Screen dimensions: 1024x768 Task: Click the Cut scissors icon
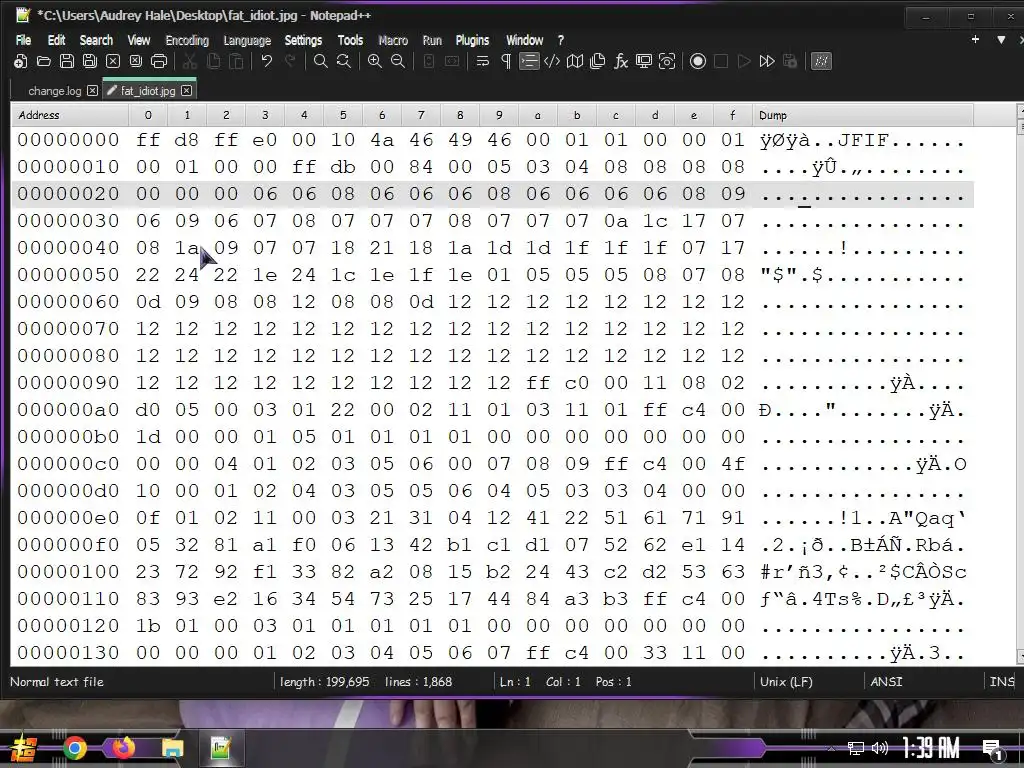tap(190, 61)
